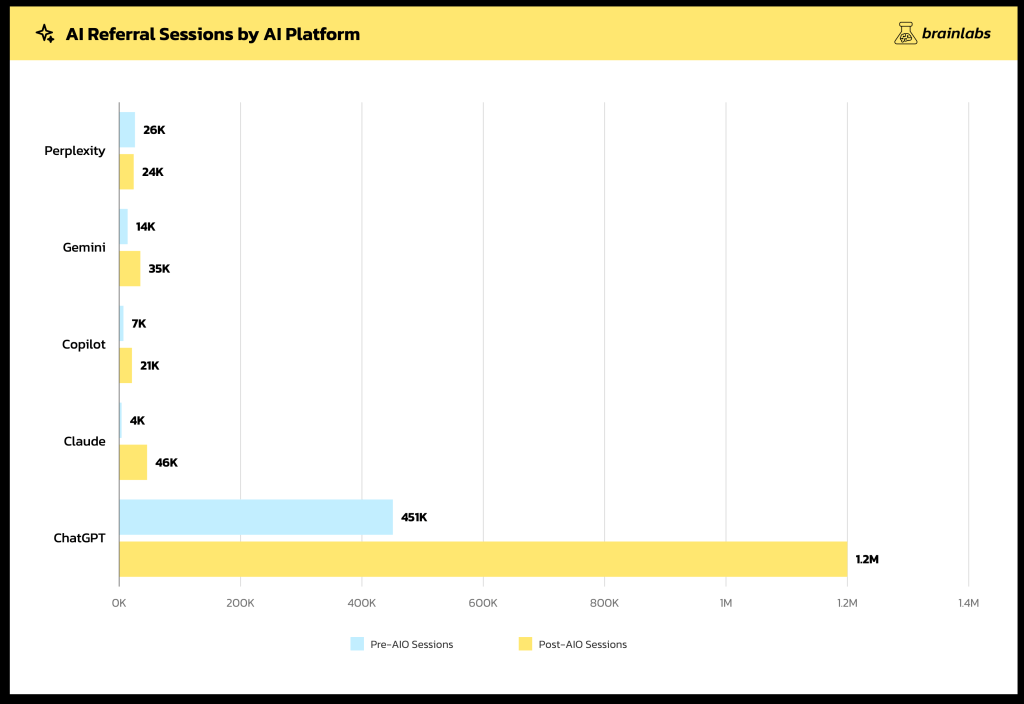Screen dimensions: 1024x704
Task: Click the 1.2M data label beside the ChatGPT bar
Action: [x=867, y=559]
